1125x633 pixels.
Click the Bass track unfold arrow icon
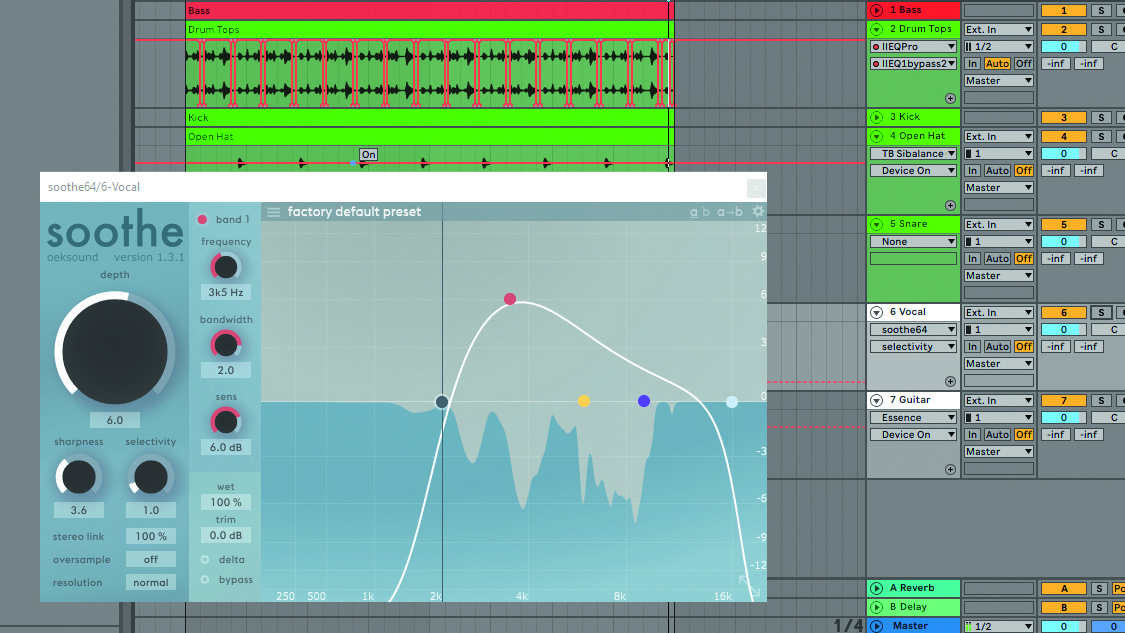(876, 10)
